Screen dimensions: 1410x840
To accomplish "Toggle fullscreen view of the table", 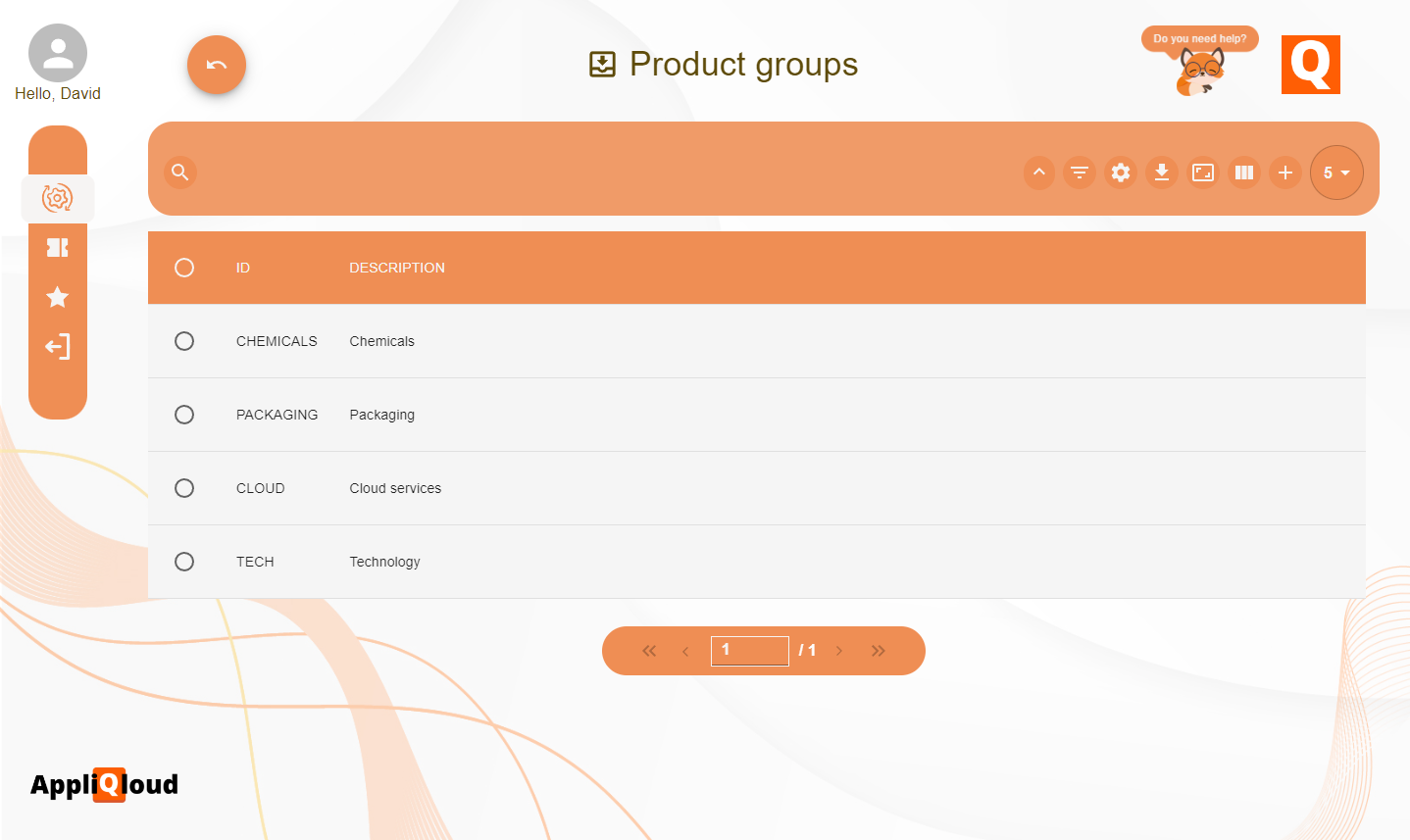I will click(x=1203, y=173).
